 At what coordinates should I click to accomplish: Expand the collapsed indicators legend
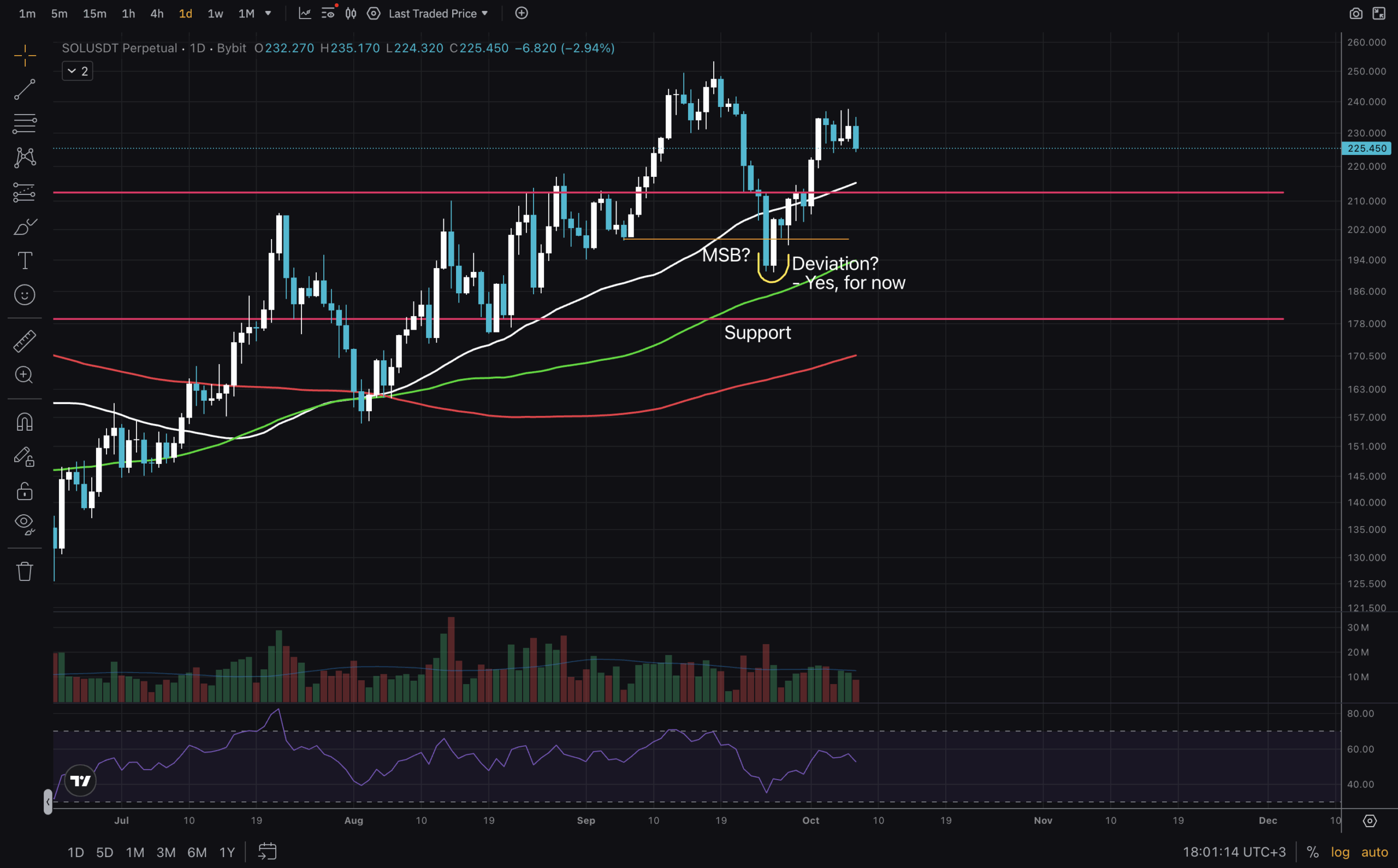(77, 71)
